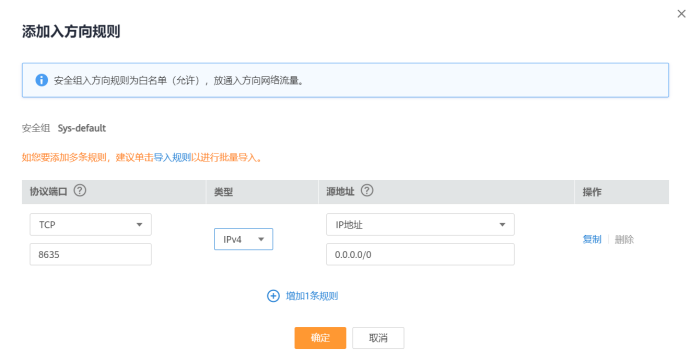The image size is (692, 360).
Task: Click the 0.0.0.0/0 source address field
Action: pos(420,254)
